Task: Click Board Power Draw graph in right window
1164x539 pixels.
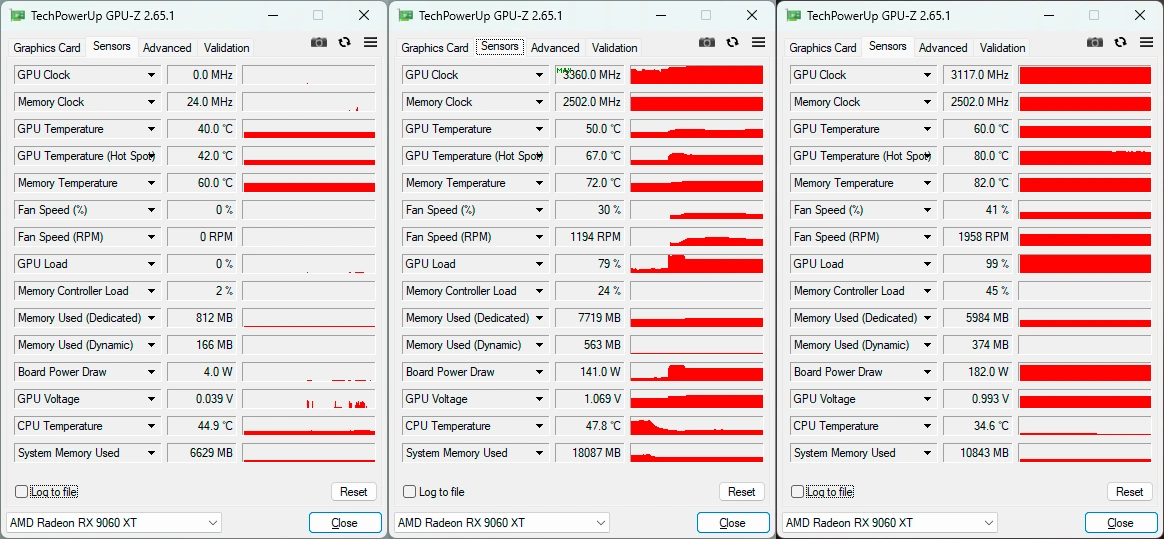Action: click(1085, 372)
